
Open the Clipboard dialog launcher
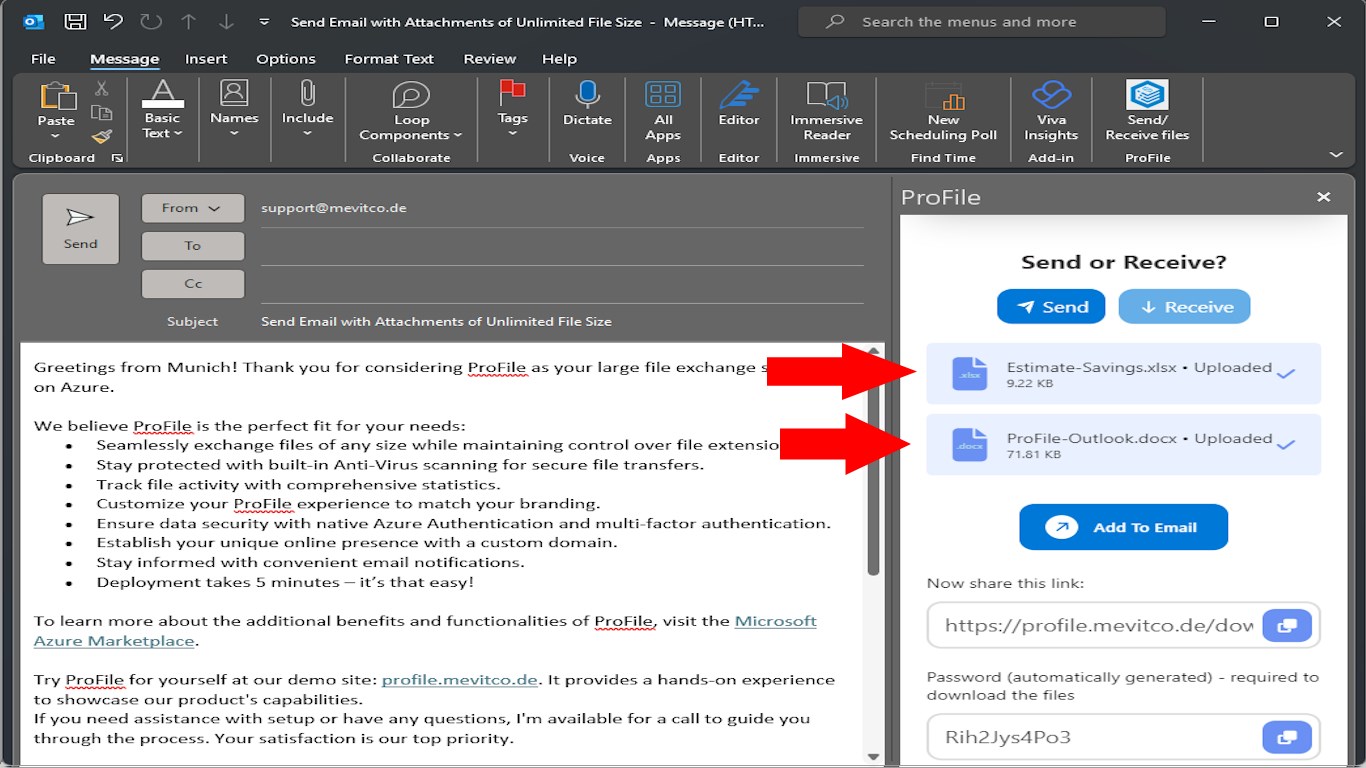pos(117,158)
